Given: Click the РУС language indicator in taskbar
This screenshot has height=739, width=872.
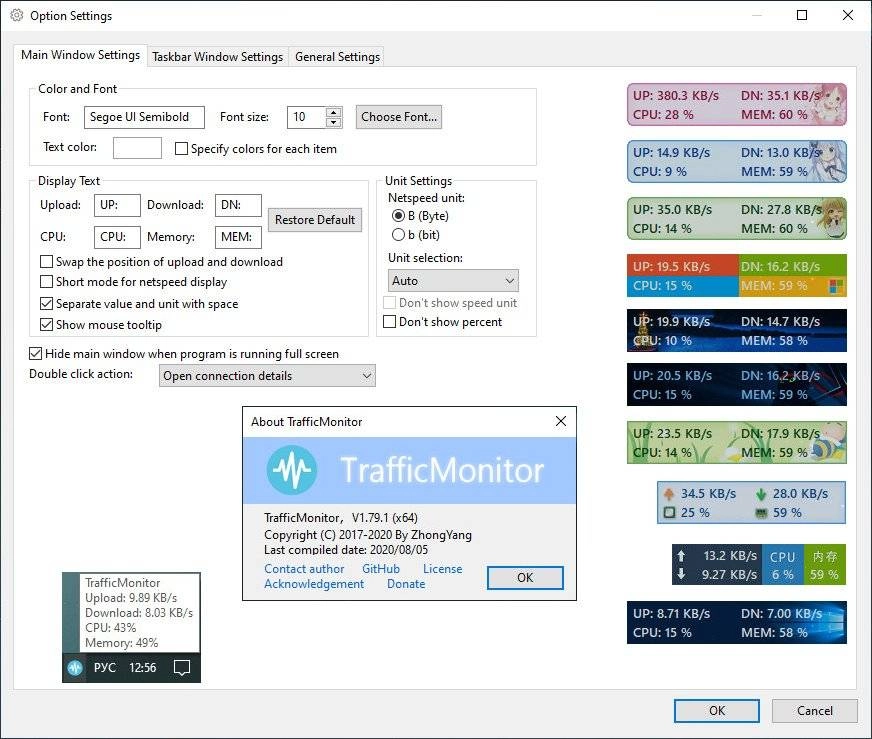Looking at the screenshot, I should pyautogui.click(x=105, y=667).
